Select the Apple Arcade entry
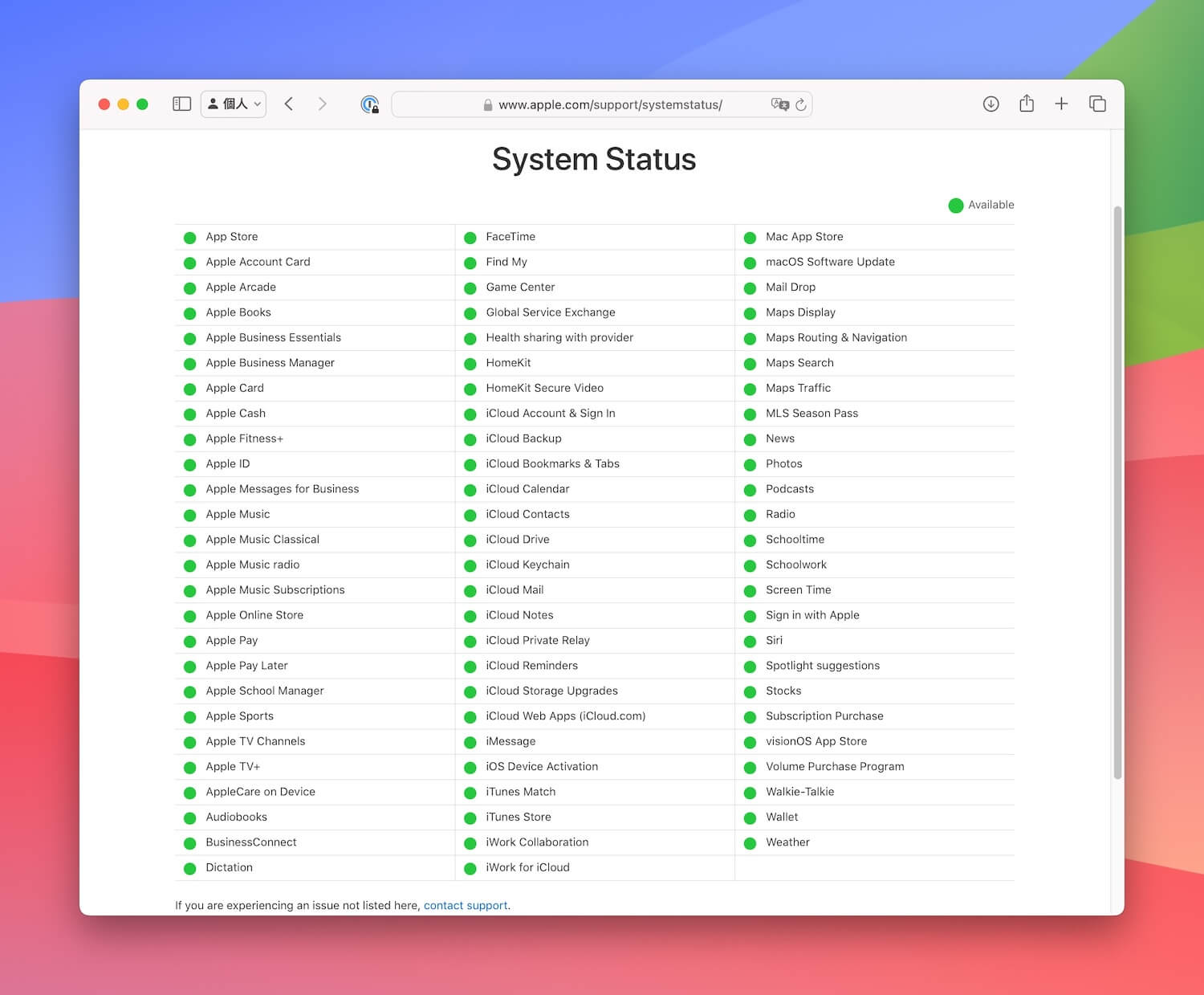 (241, 287)
